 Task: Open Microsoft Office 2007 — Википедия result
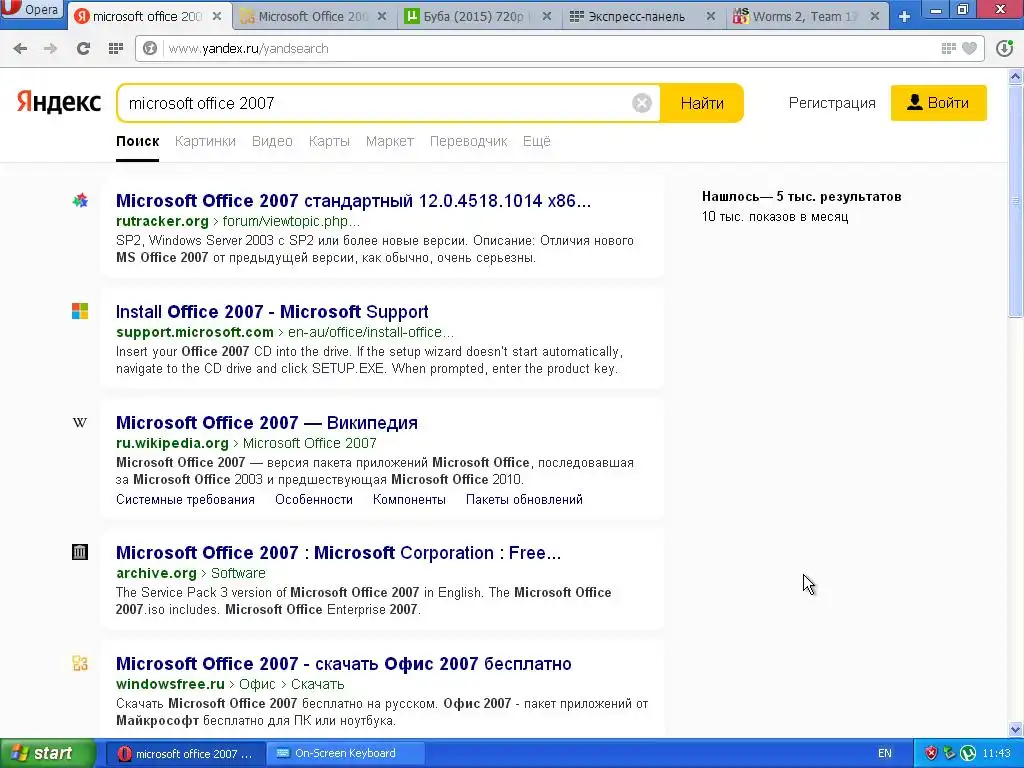tap(266, 423)
